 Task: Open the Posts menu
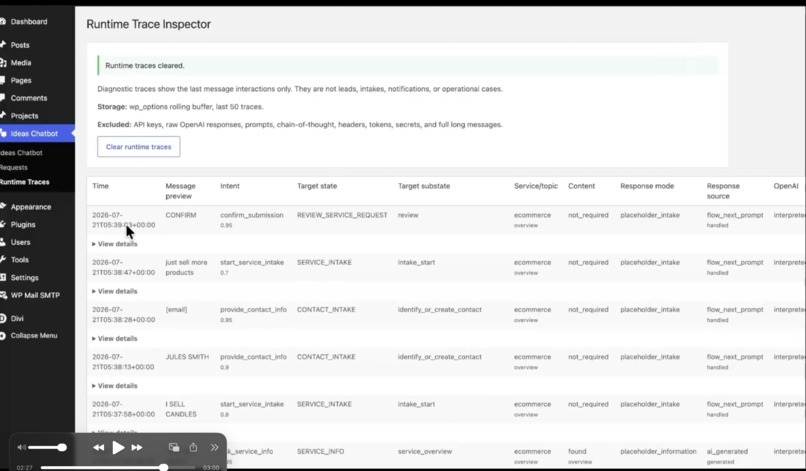[20, 45]
